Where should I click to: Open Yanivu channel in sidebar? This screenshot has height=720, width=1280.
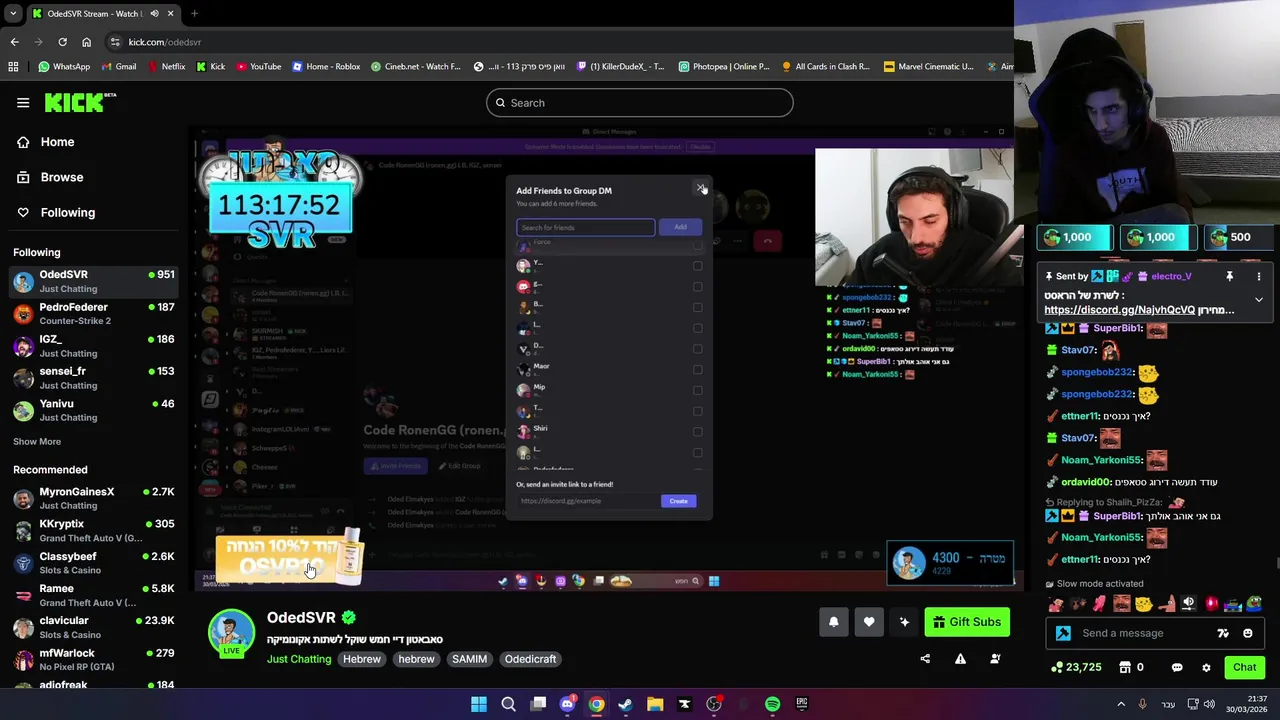(93, 410)
